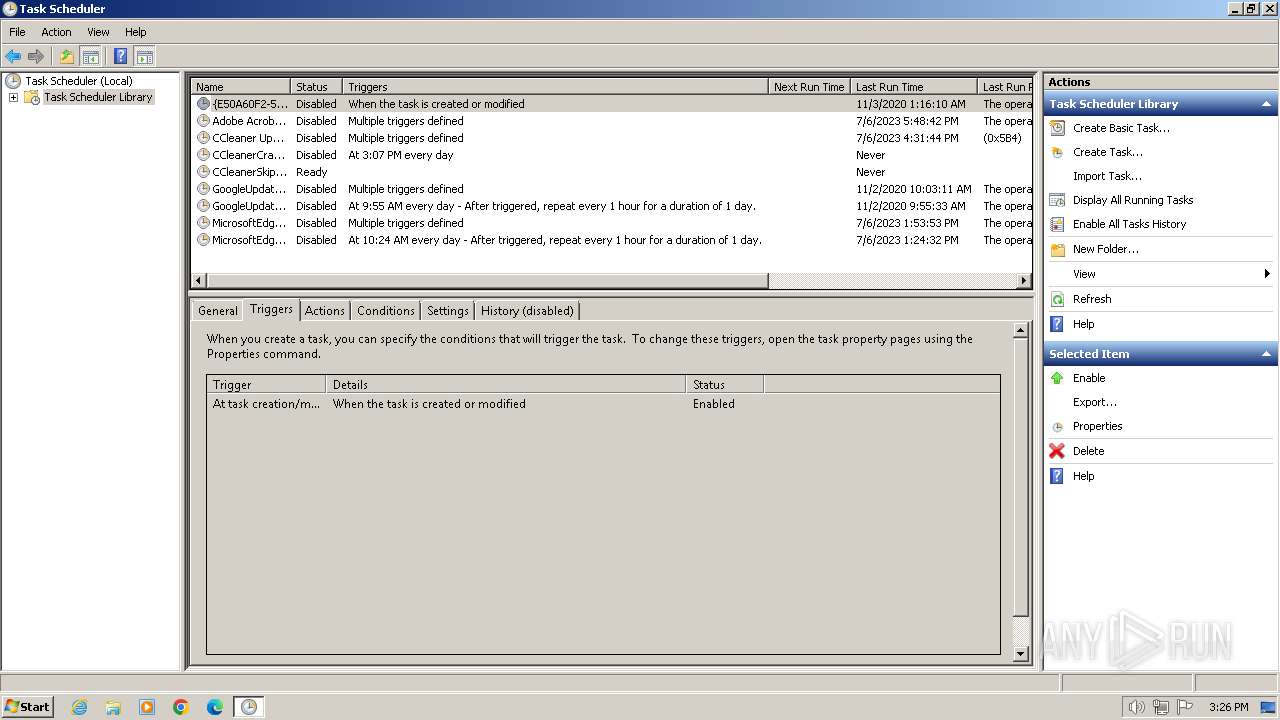Image resolution: width=1280 pixels, height=720 pixels.
Task: Open Internet Explorer from the taskbar
Action: tap(79, 707)
